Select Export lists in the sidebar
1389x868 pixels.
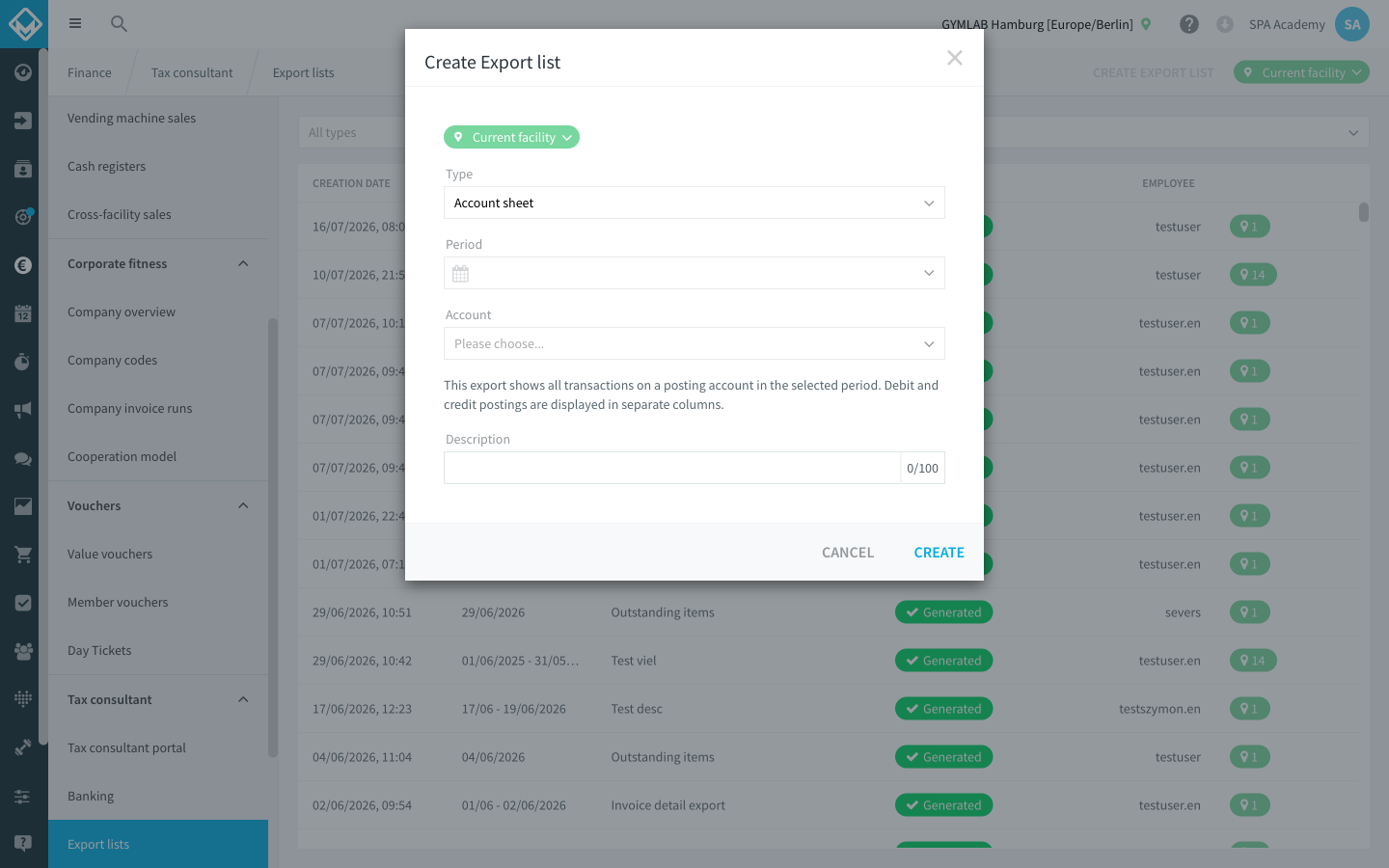[x=158, y=844]
